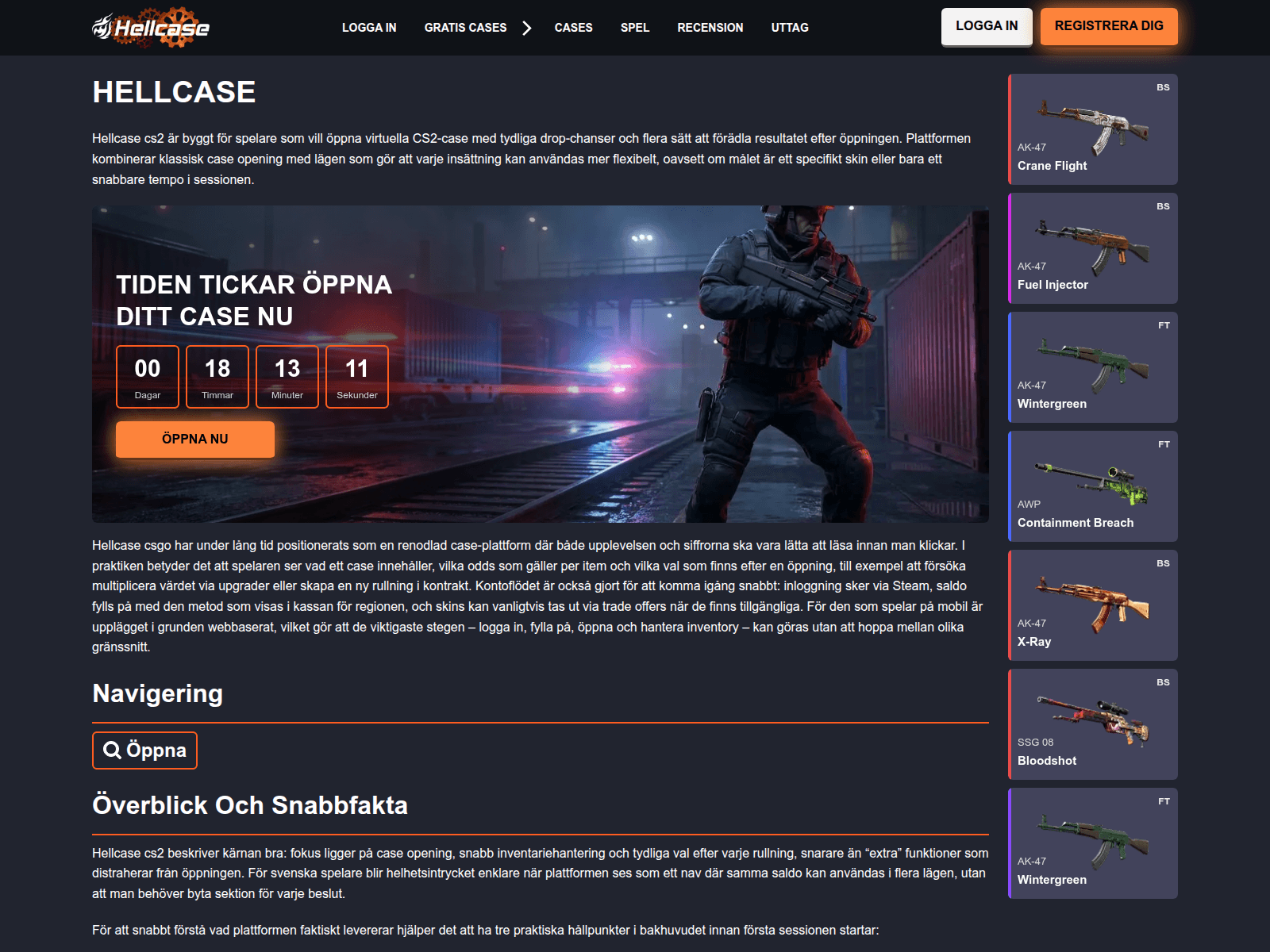
Task: Open the AK-47 X-Ray skin card
Action: click(1093, 605)
